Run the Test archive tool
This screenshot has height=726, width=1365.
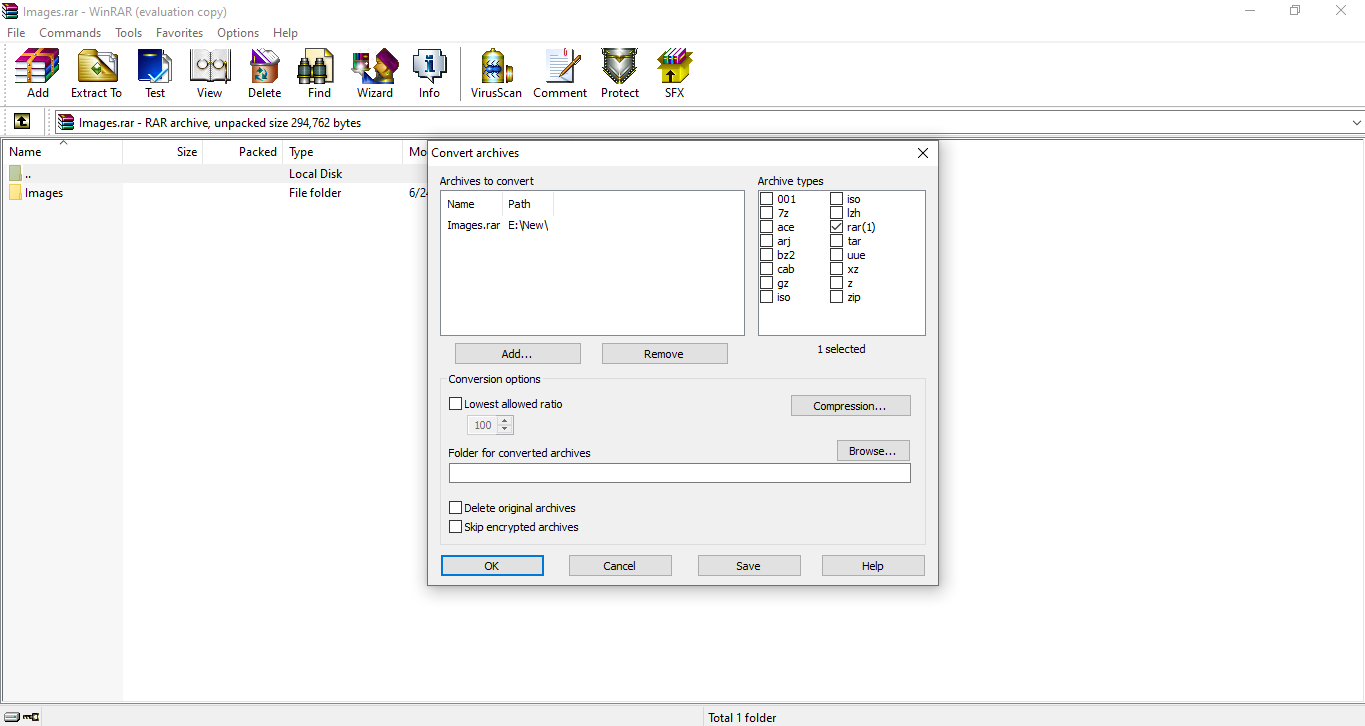click(155, 70)
